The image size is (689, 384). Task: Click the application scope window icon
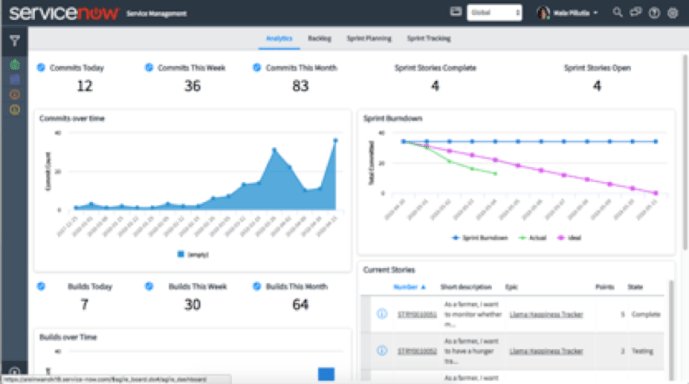click(456, 12)
